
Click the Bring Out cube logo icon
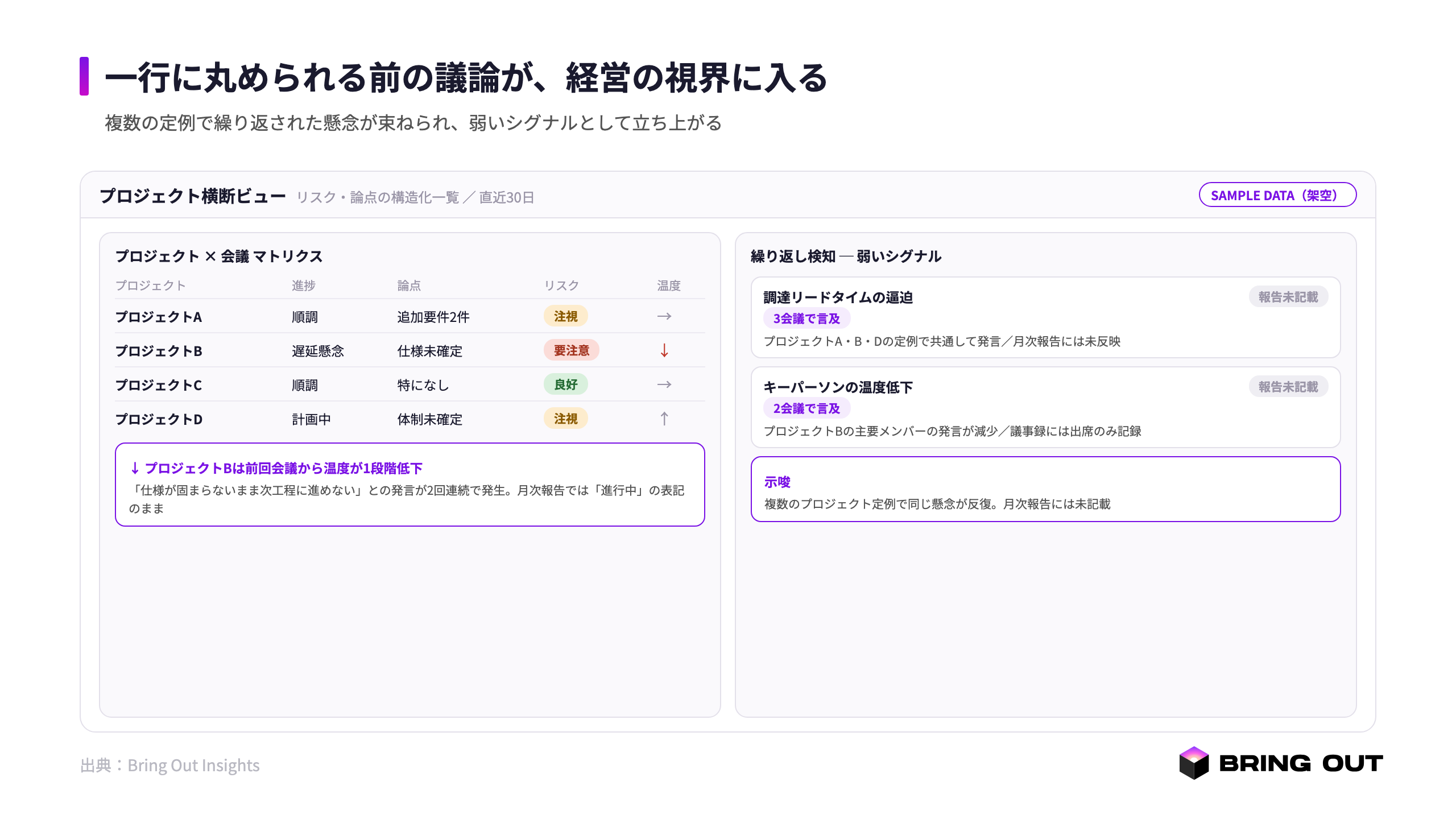[1194, 763]
